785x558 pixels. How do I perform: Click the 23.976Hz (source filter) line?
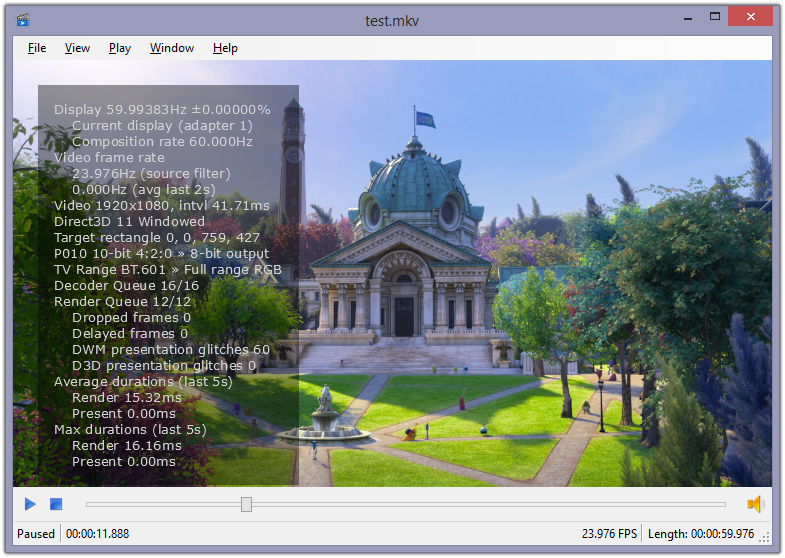pos(151,174)
